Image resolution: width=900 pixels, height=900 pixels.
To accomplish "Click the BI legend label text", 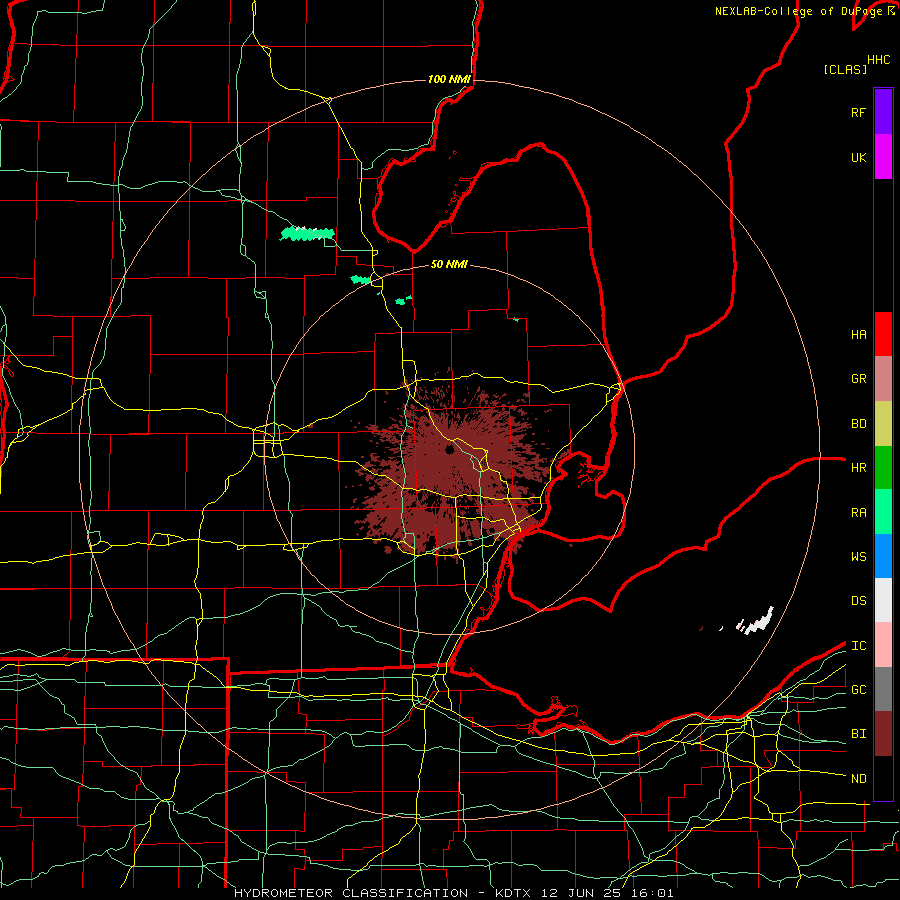I will (x=858, y=734).
